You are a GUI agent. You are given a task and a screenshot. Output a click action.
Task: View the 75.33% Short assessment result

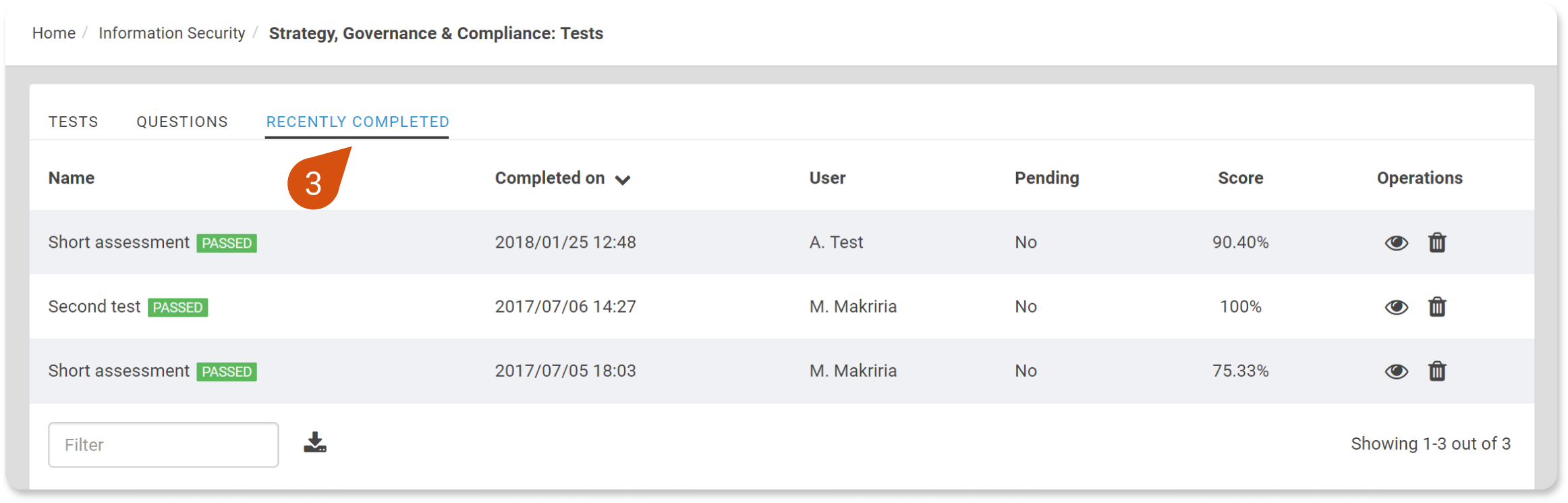tap(1396, 371)
